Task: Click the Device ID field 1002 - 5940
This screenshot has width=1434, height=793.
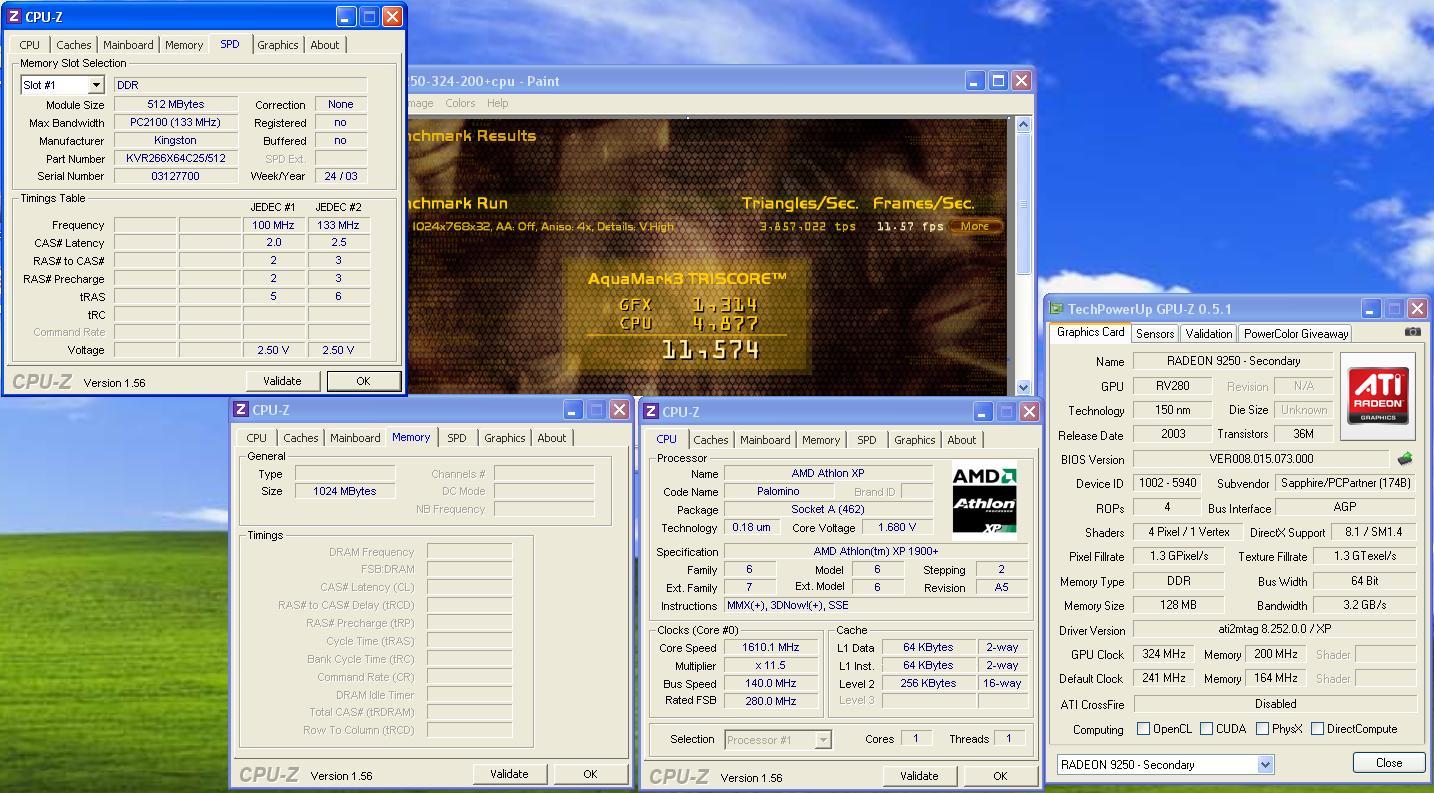Action: point(1167,483)
